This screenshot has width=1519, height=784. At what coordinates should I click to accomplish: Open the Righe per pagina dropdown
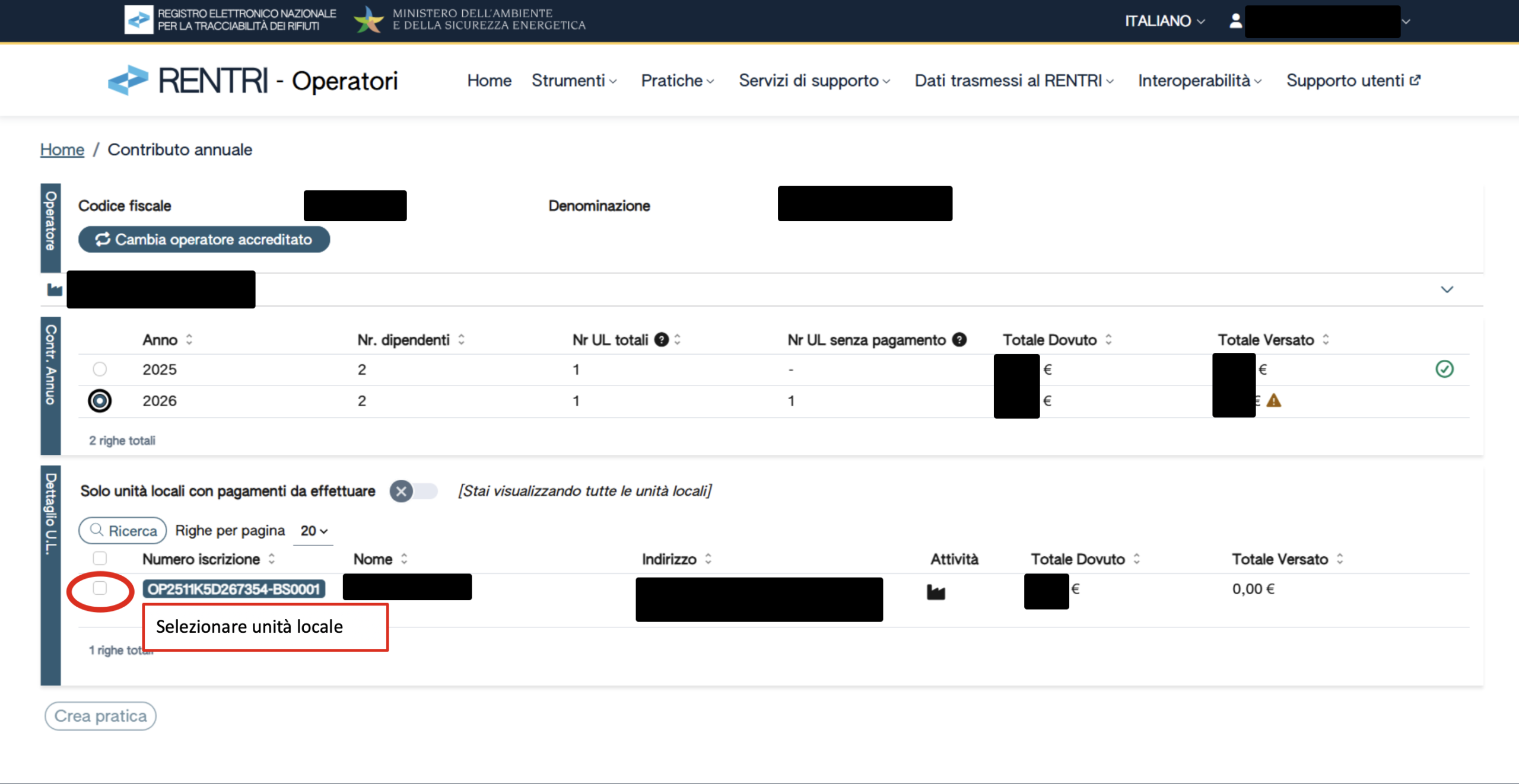tap(313, 531)
